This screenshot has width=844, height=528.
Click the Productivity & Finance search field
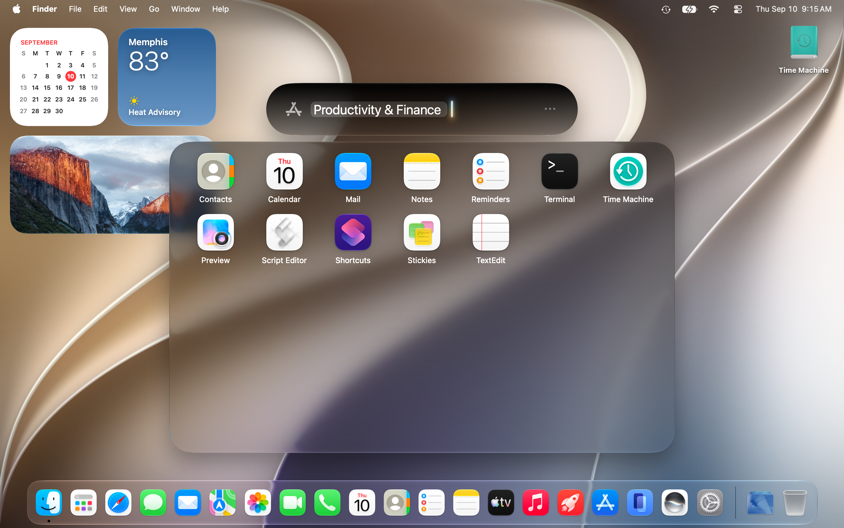point(421,109)
